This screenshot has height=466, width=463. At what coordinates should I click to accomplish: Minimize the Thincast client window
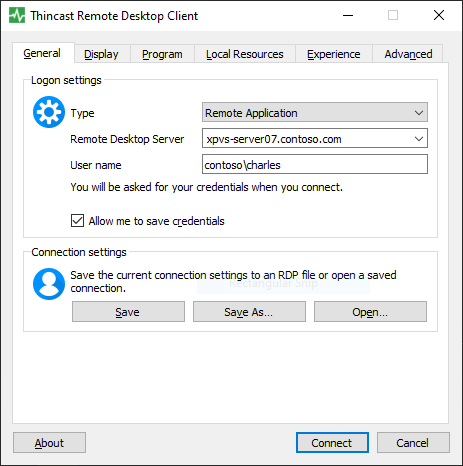348,15
